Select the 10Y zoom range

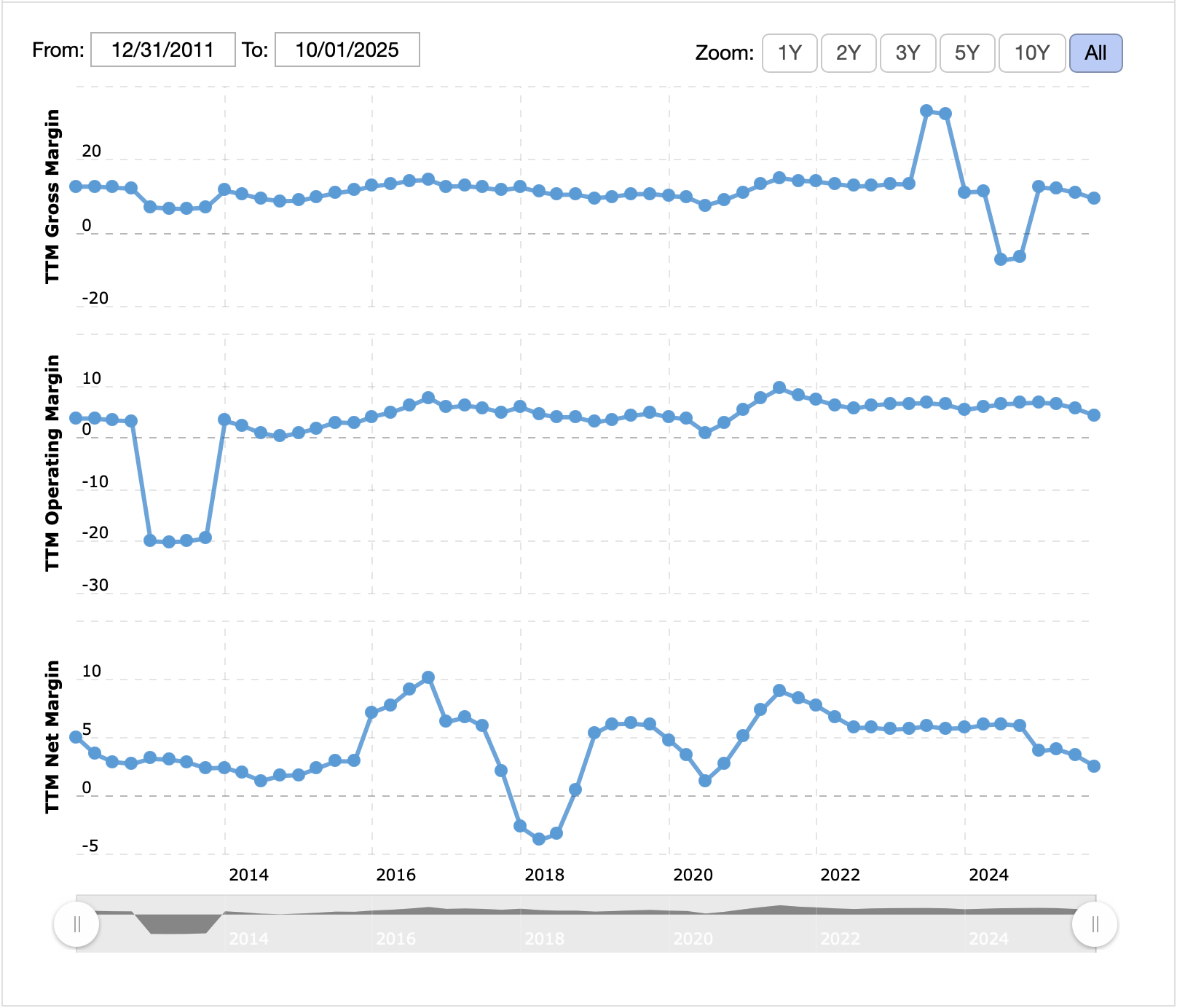pyautogui.click(x=1031, y=53)
